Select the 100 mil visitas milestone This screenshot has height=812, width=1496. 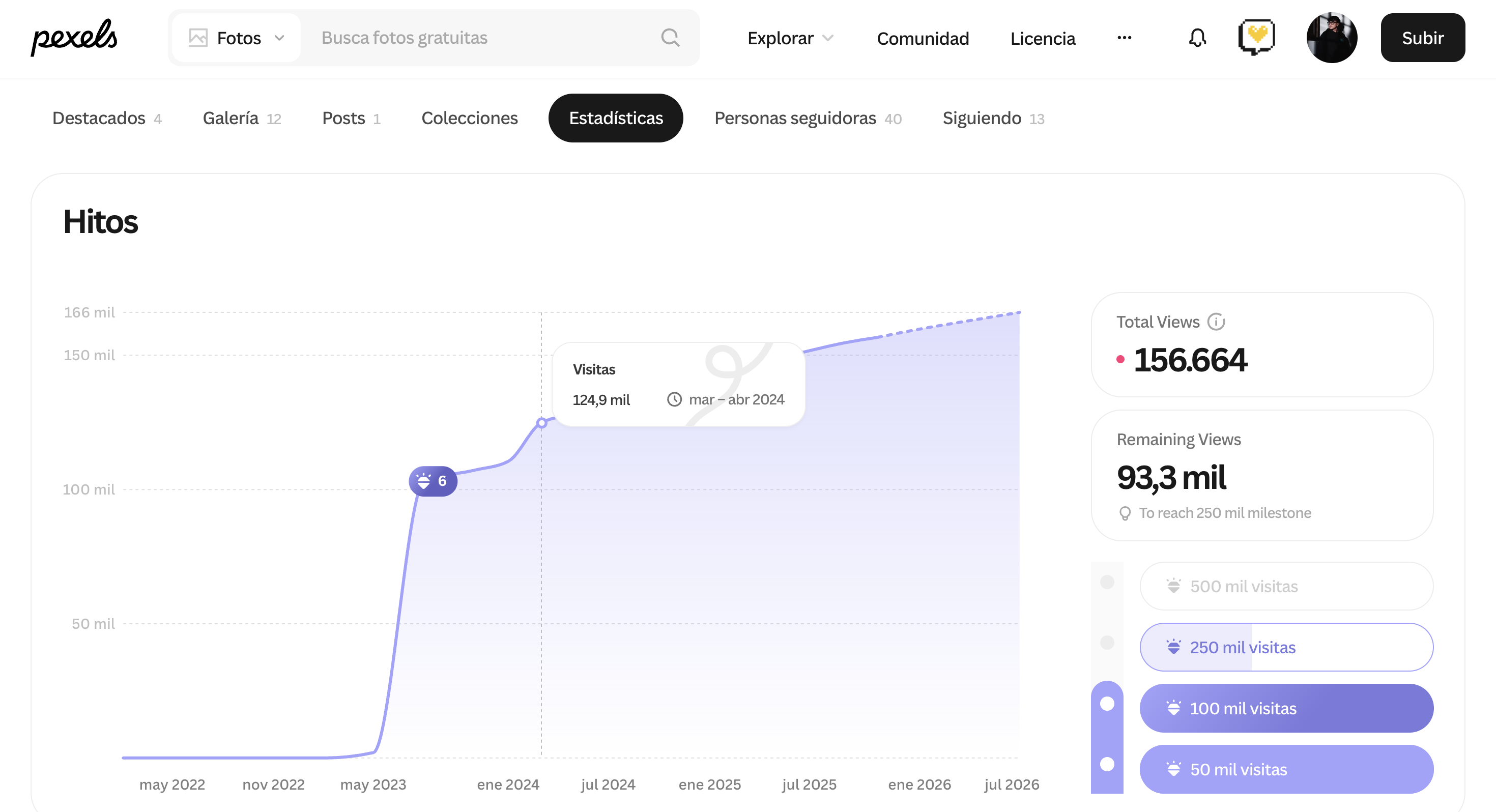pos(1286,708)
